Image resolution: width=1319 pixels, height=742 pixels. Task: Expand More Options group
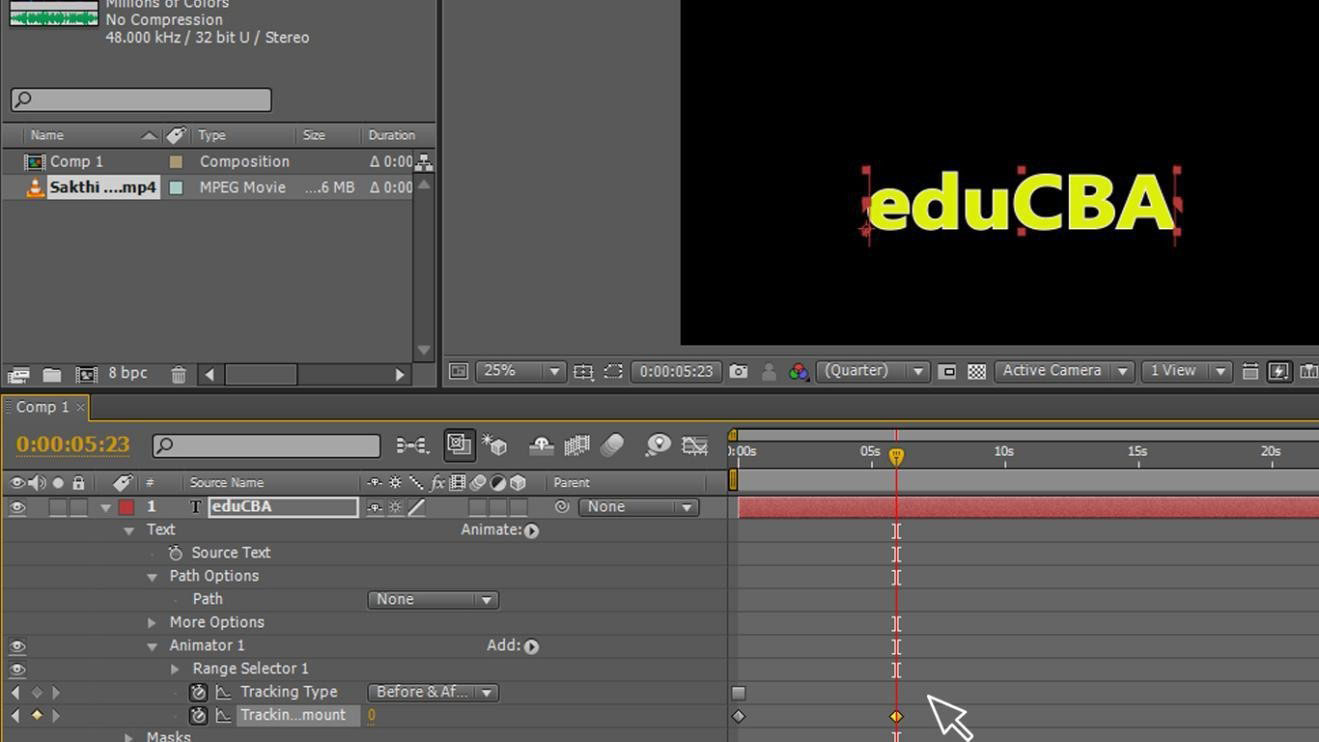(152, 623)
